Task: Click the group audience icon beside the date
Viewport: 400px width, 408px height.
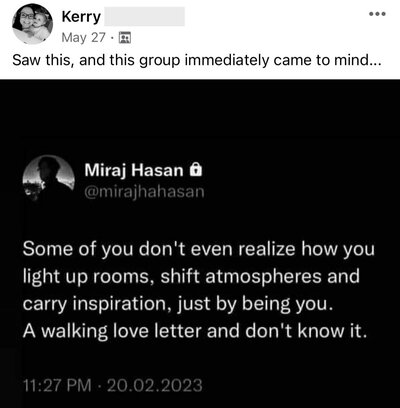Action: tap(125, 38)
